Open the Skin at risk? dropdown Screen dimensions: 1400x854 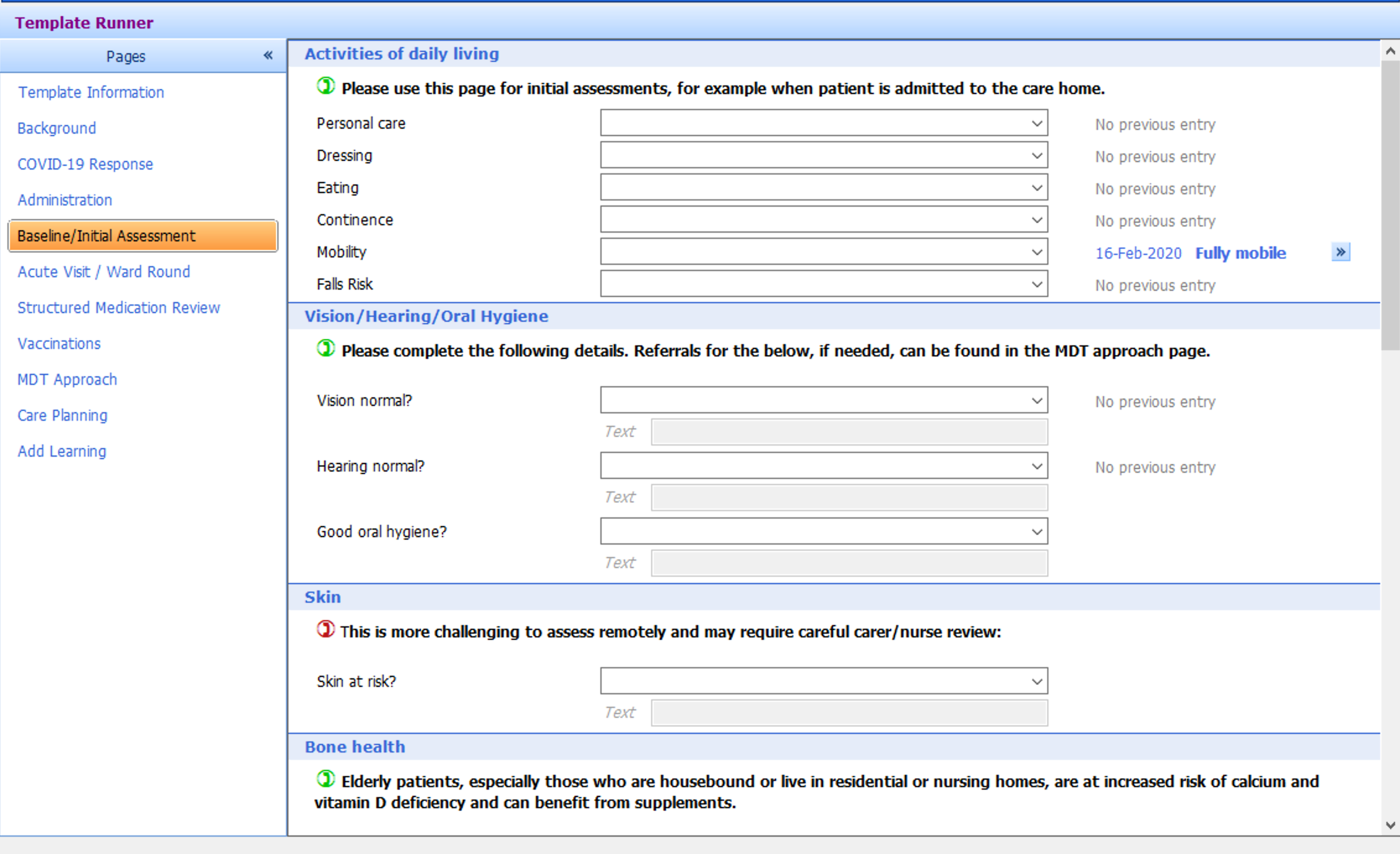(823, 681)
